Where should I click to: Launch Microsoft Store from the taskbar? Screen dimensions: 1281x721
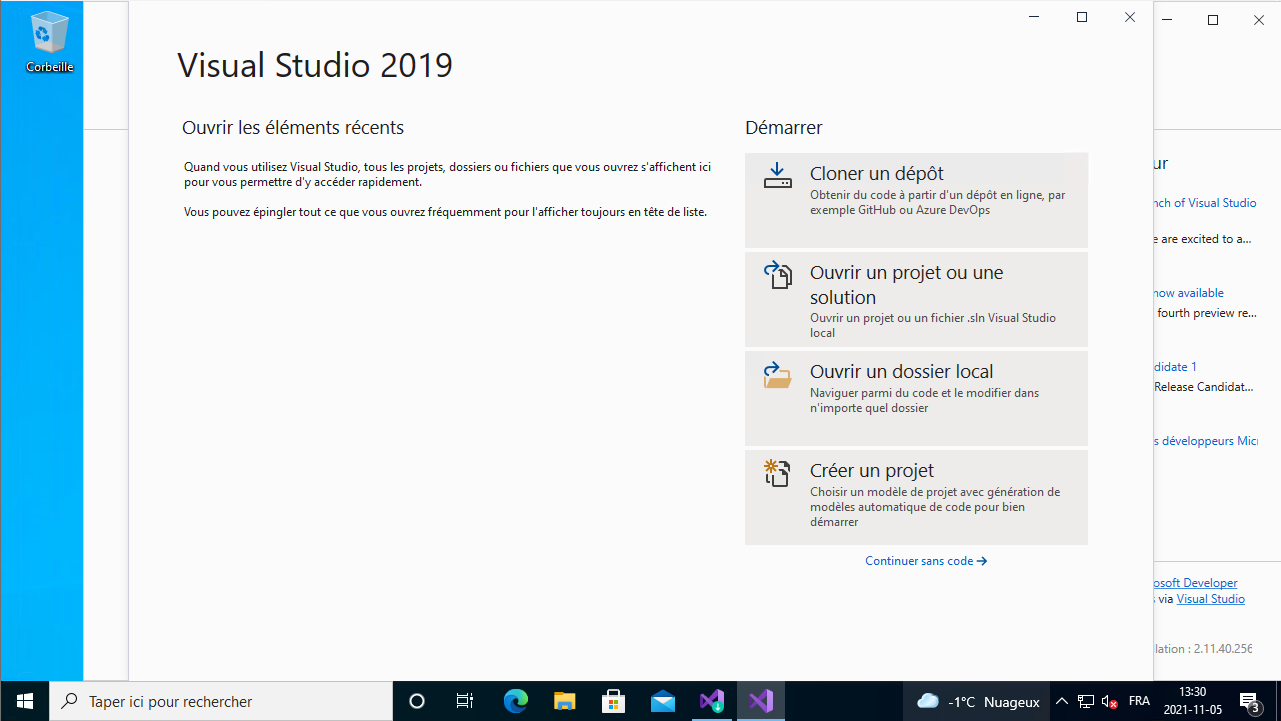pos(614,701)
